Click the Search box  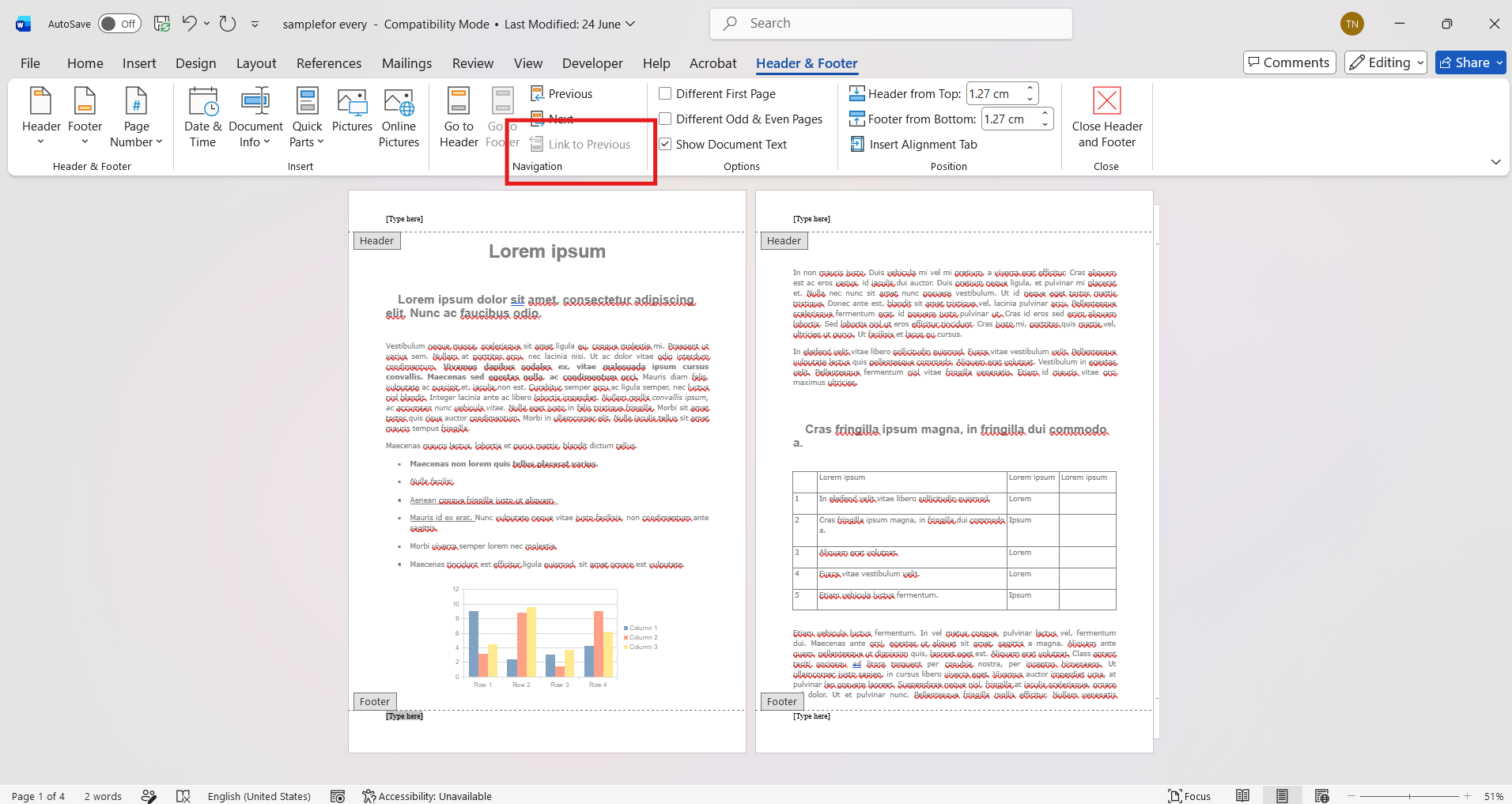click(x=891, y=24)
